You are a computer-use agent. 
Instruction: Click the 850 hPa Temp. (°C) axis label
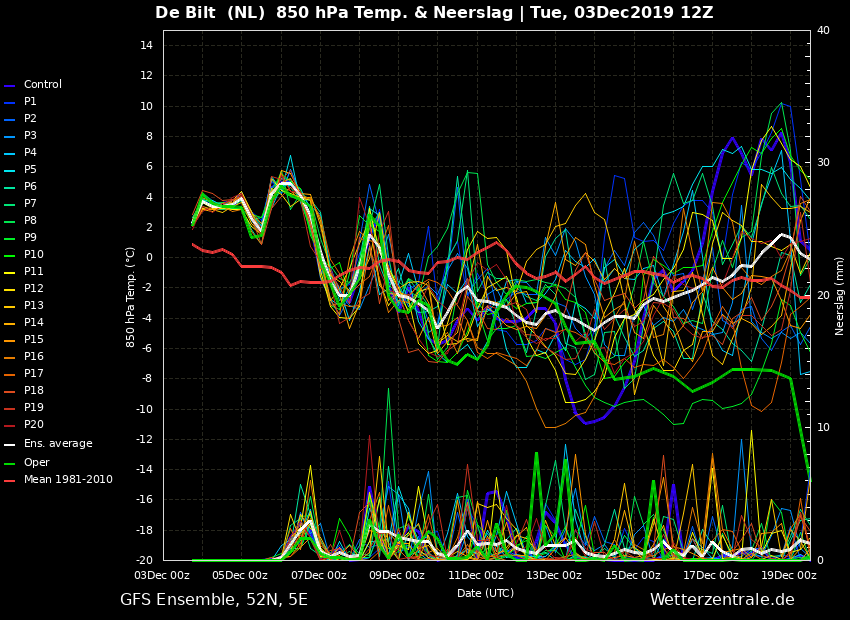pyautogui.click(x=131, y=296)
